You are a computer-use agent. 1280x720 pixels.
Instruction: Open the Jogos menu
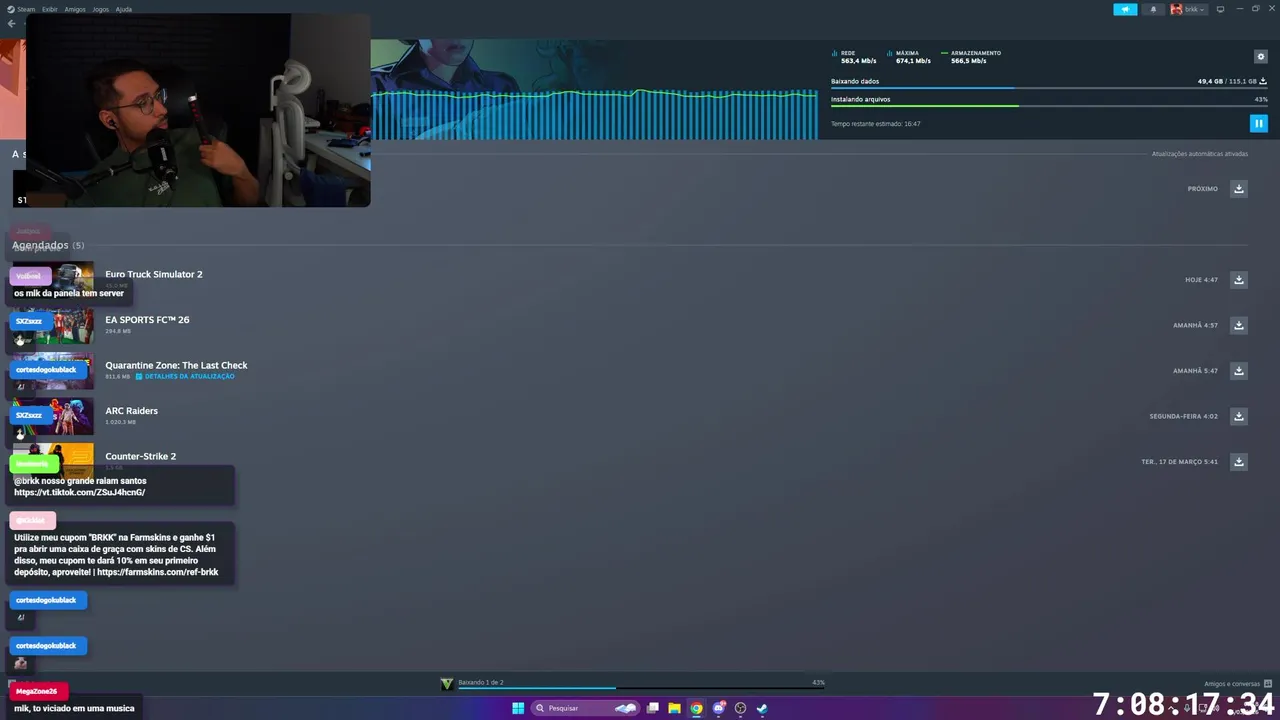[100, 9]
